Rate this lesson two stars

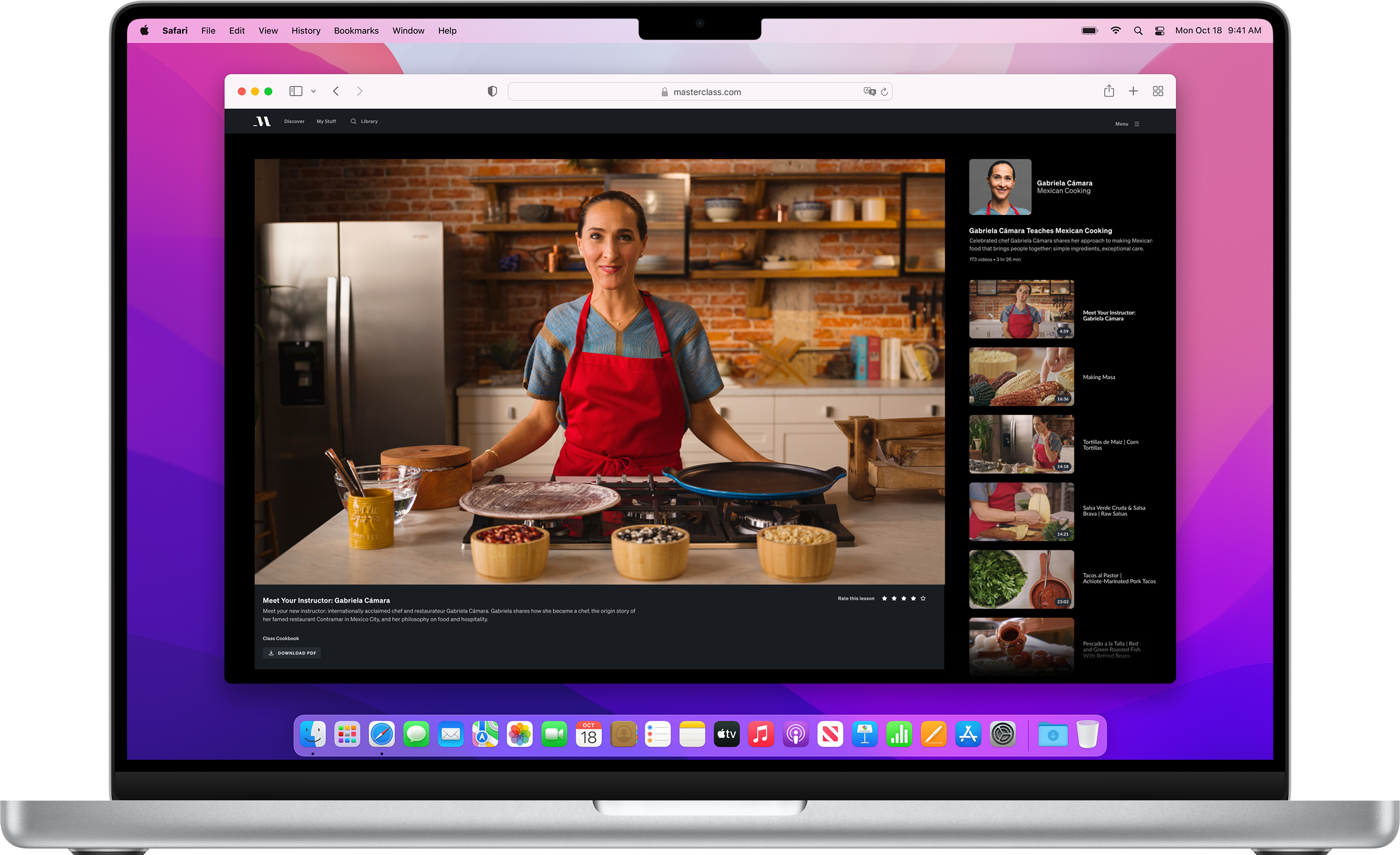click(894, 599)
